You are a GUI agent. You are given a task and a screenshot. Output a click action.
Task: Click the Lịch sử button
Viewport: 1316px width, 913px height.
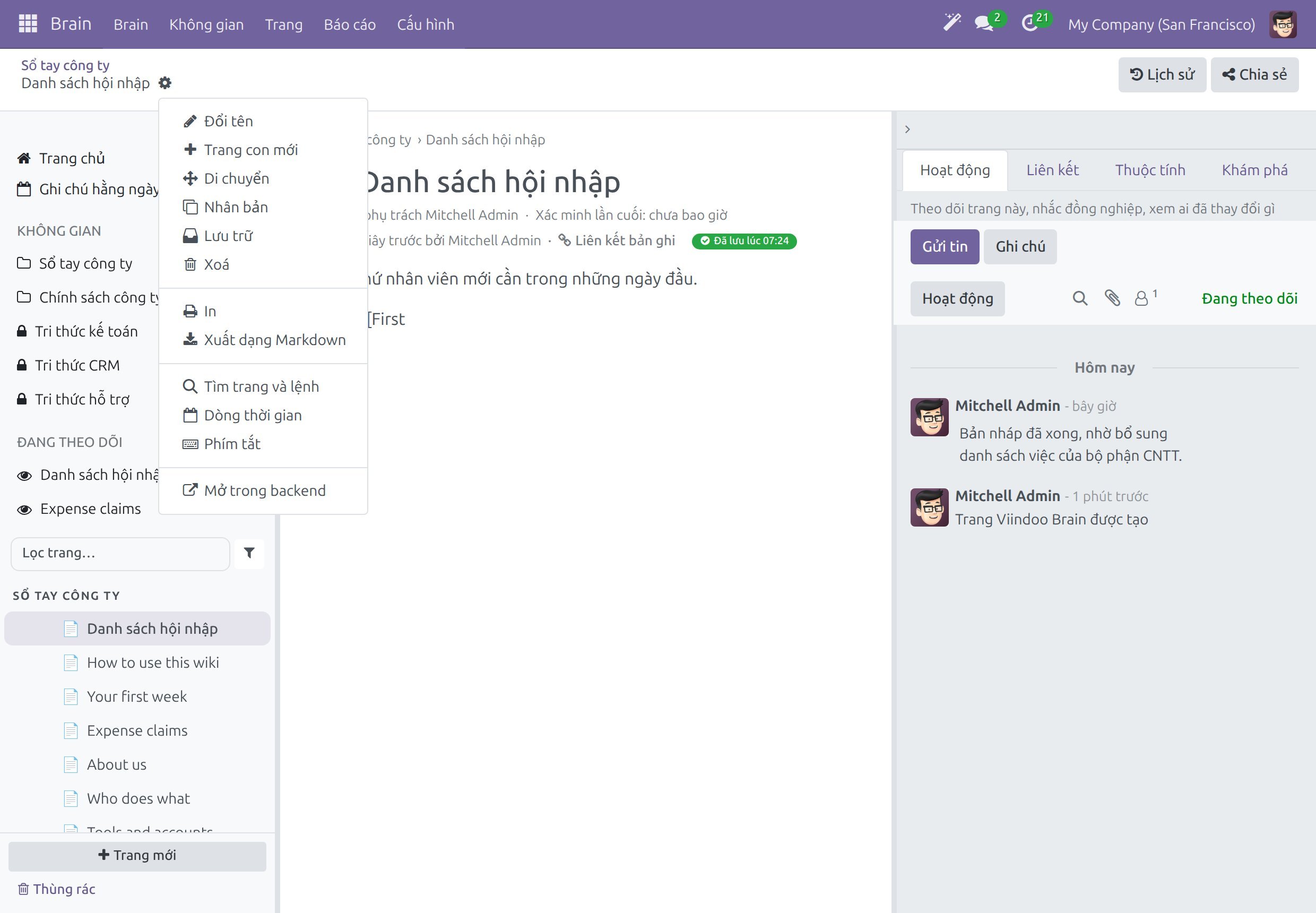1162,74
